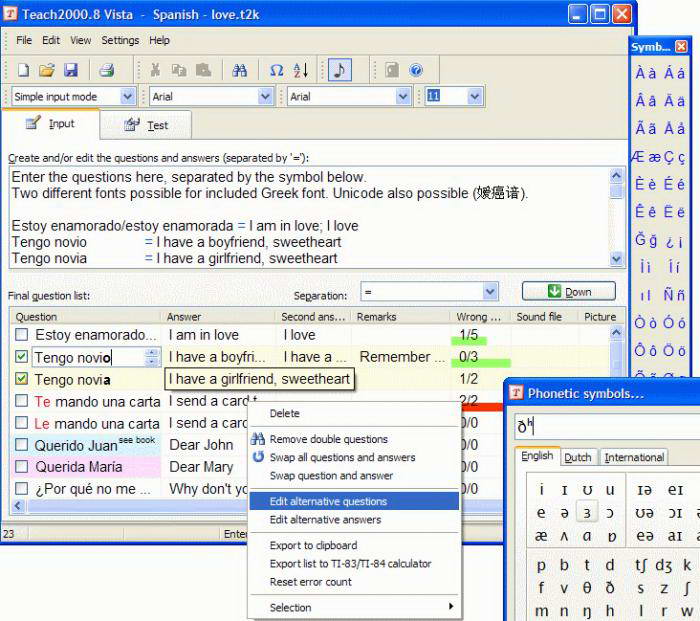Viewport: 700px width, 621px height.
Task: Click the Cut scissors icon
Action: (x=155, y=70)
